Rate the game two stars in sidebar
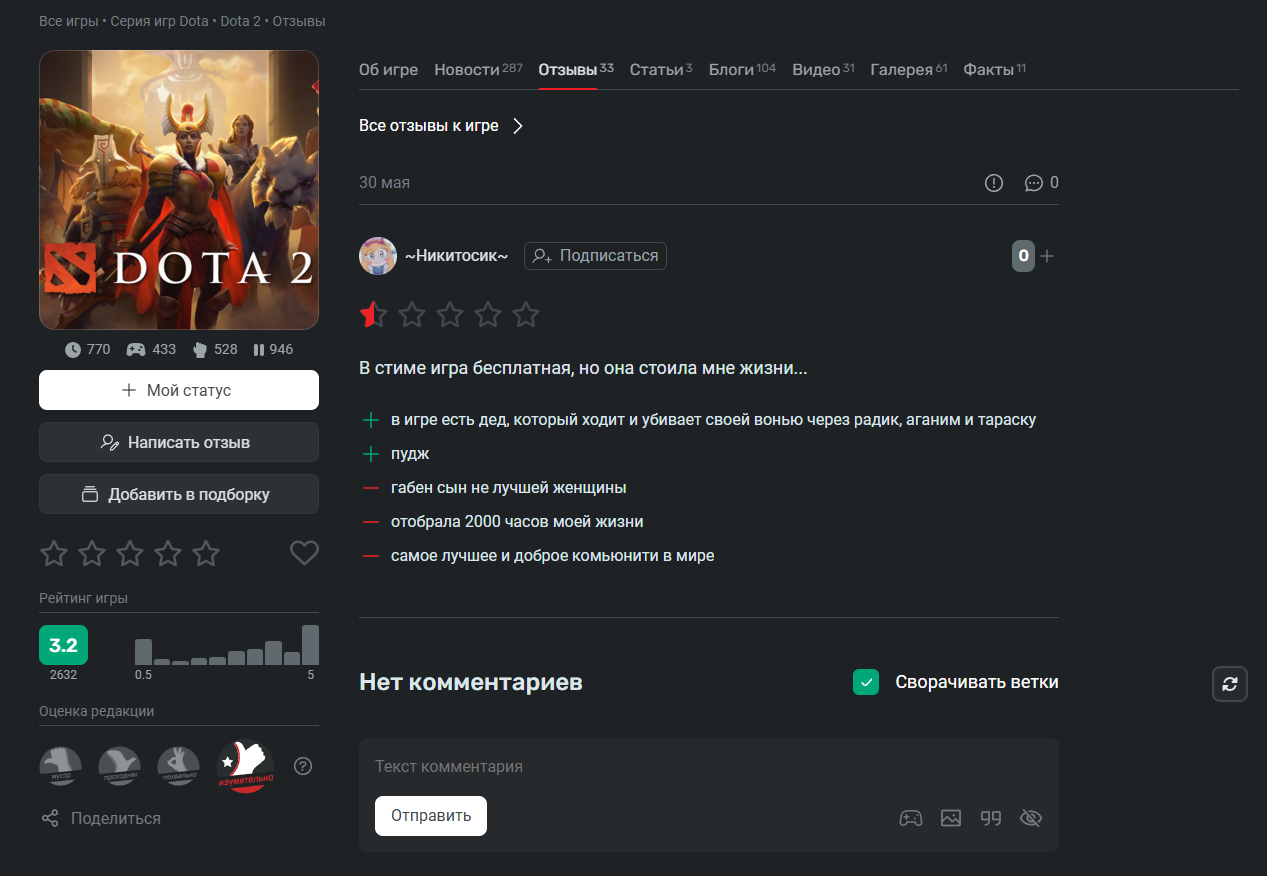This screenshot has width=1267, height=876. pyautogui.click(x=92, y=553)
